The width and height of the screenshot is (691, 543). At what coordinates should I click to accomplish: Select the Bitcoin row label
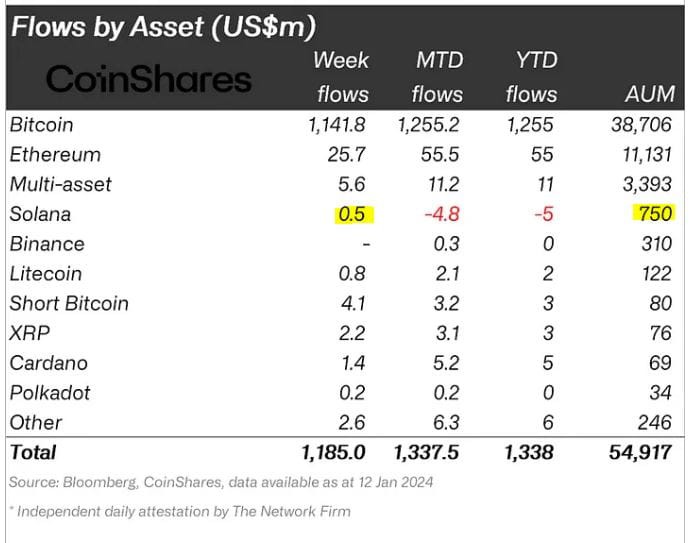point(41,125)
